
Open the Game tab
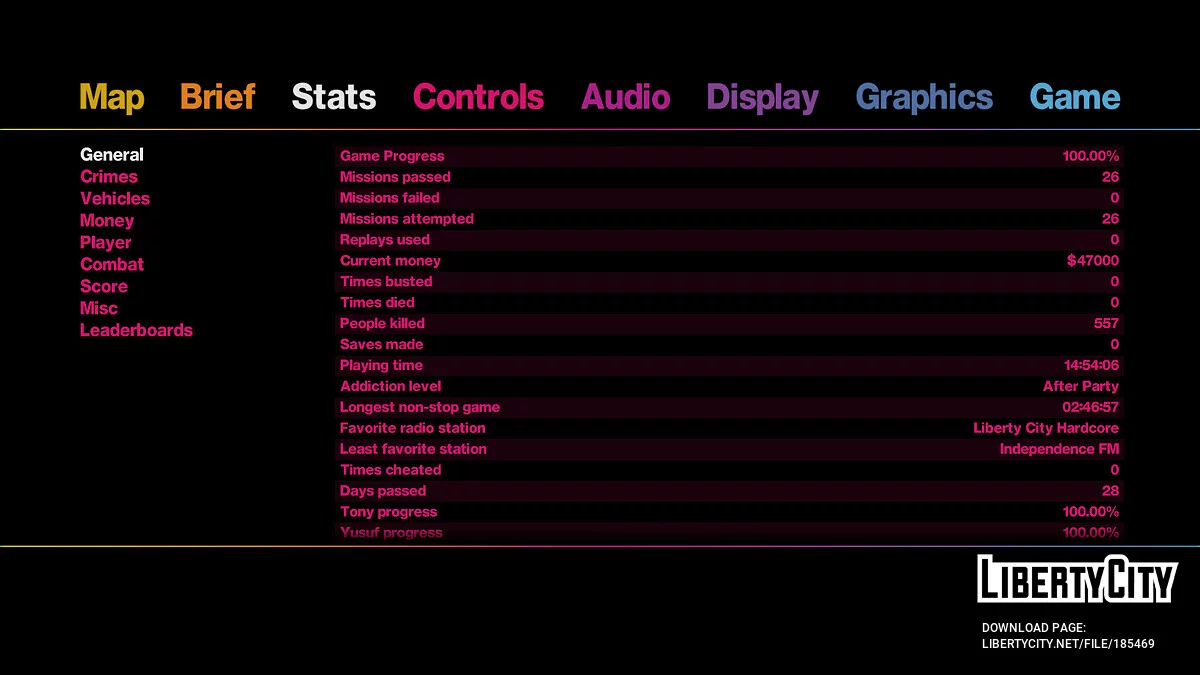(x=1074, y=97)
